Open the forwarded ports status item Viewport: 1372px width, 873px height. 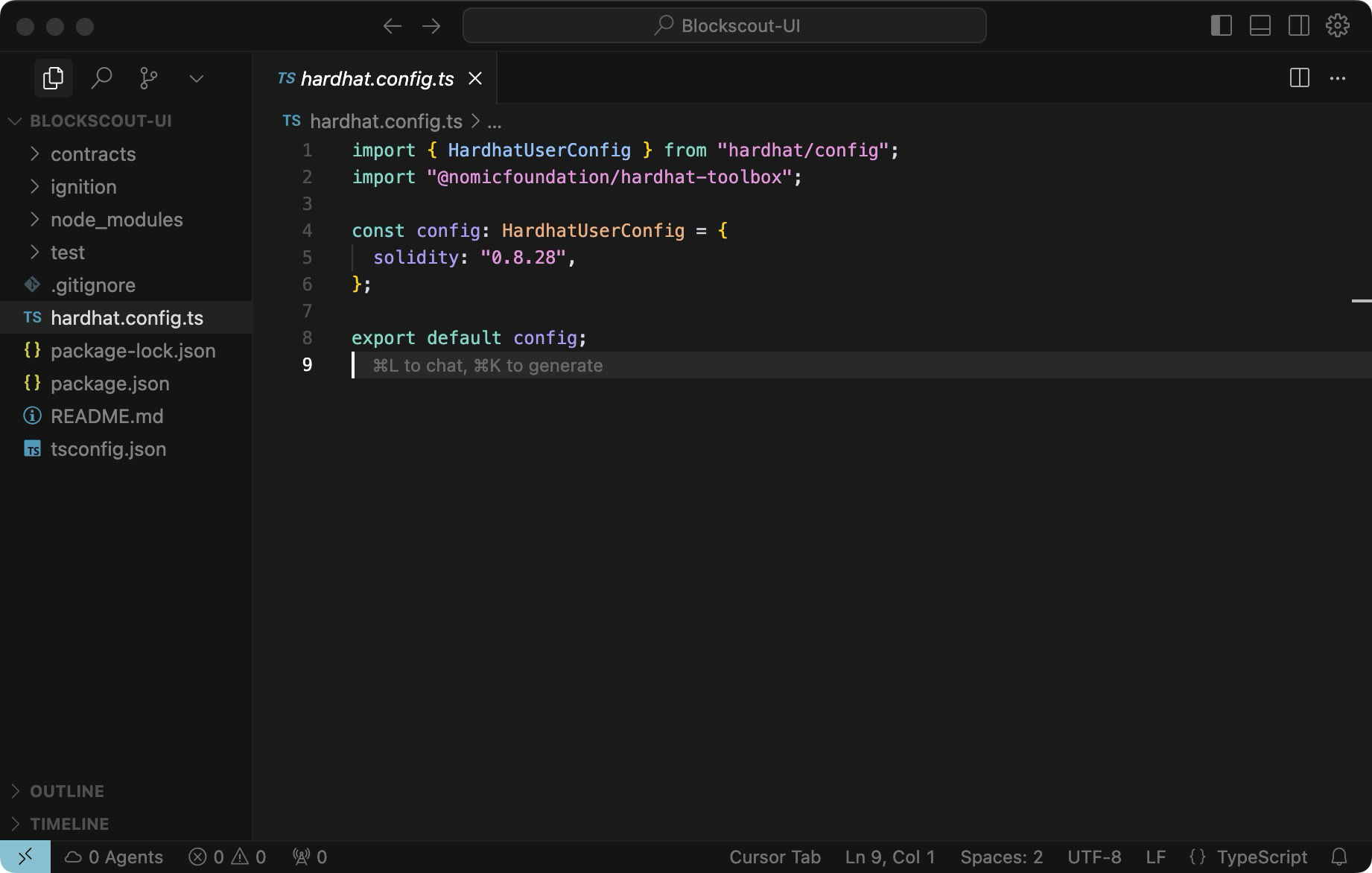click(310, 857)
